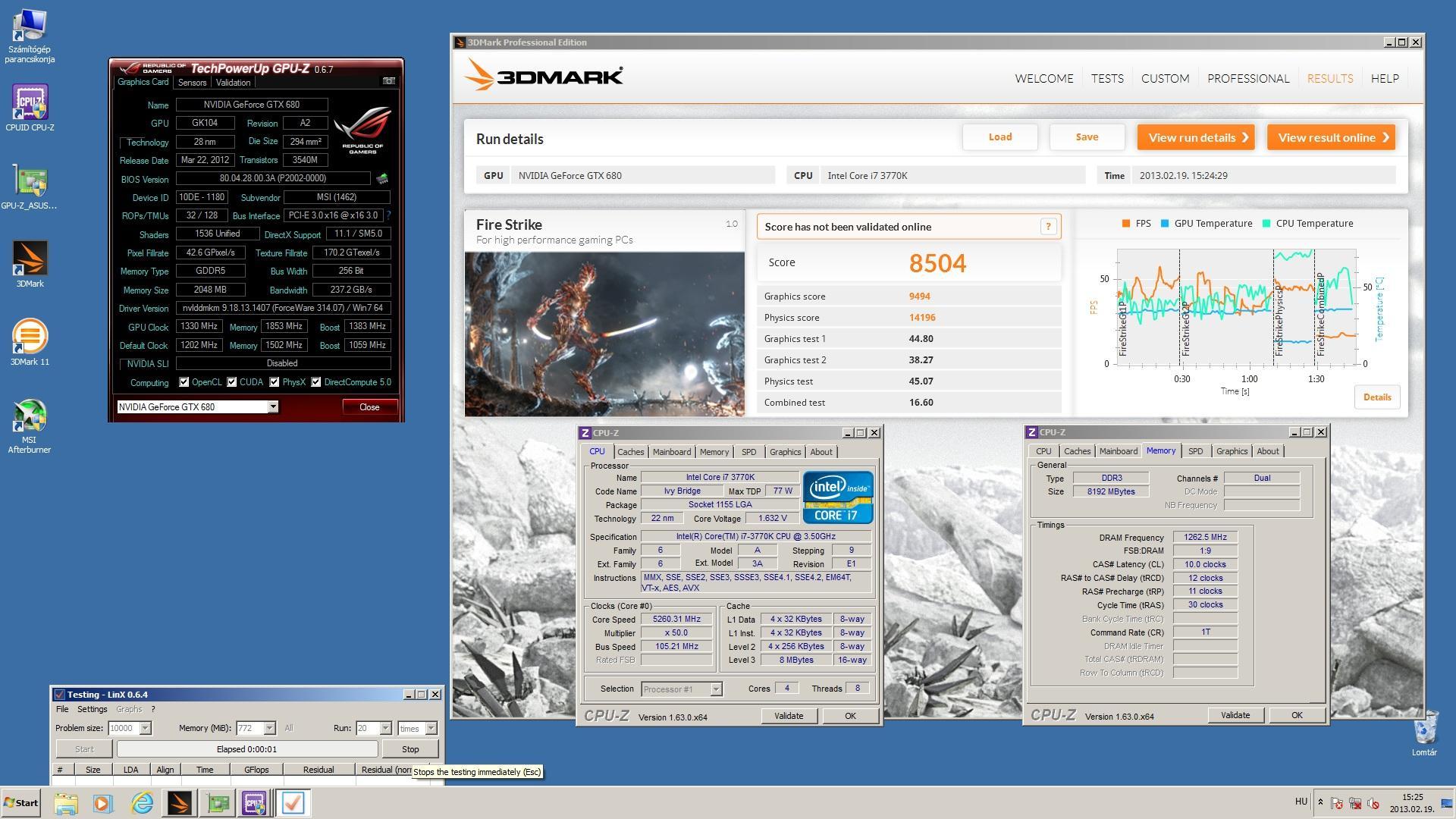
Task: Open the SPD tab in Memory CPU-Z window
Action: coord(1195,451)
